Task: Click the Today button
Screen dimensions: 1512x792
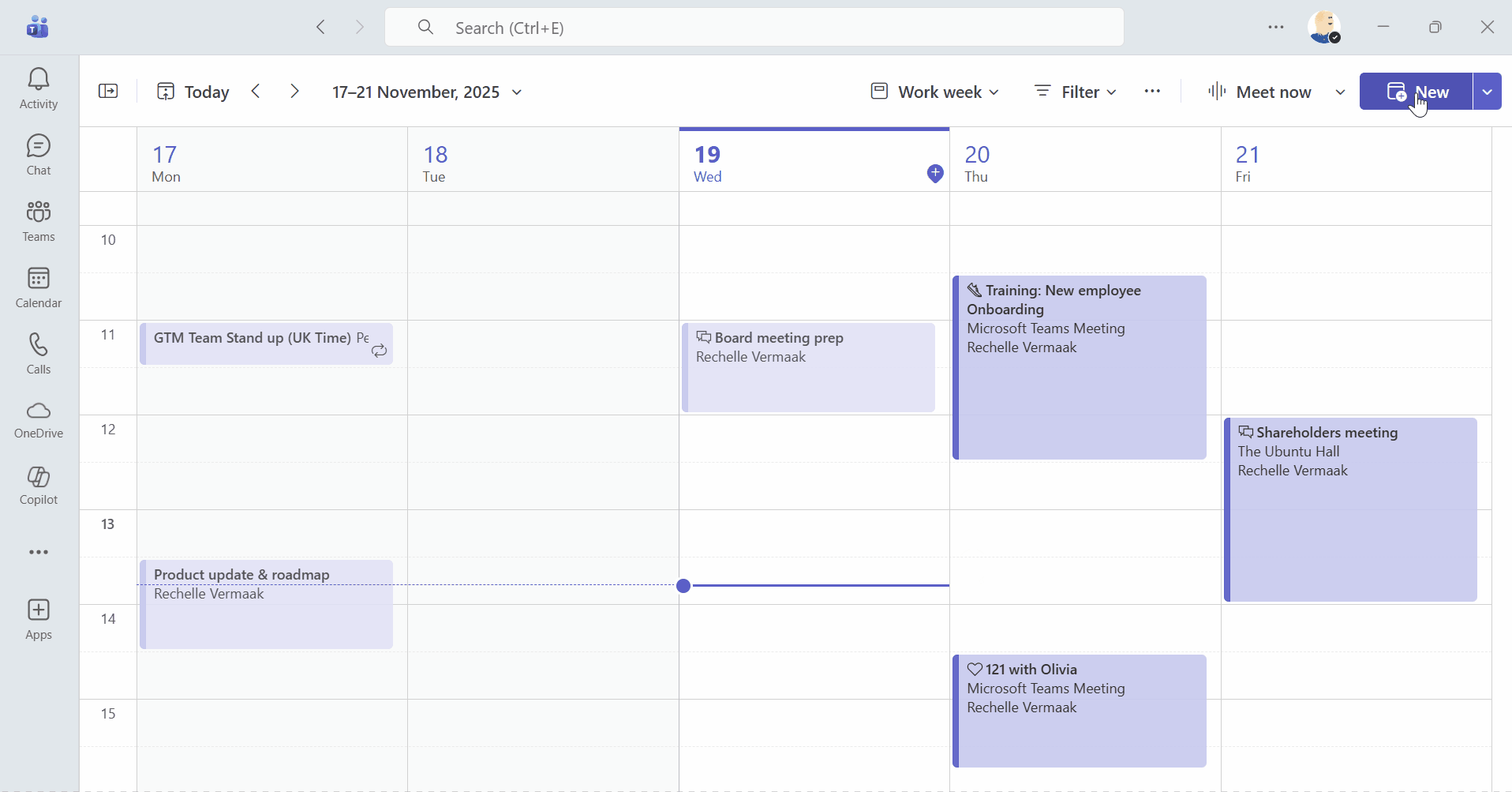Action: click(x=193, y=91)
